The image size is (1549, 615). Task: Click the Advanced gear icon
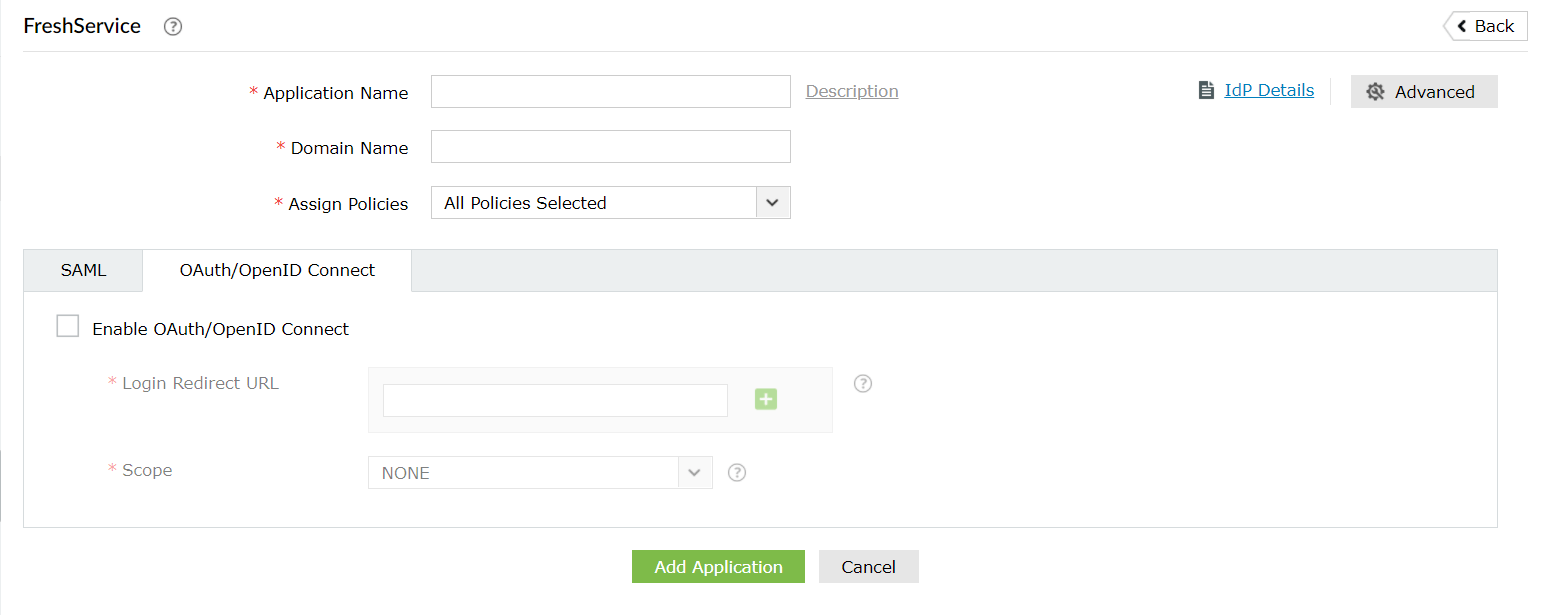tap(1375, 92)
